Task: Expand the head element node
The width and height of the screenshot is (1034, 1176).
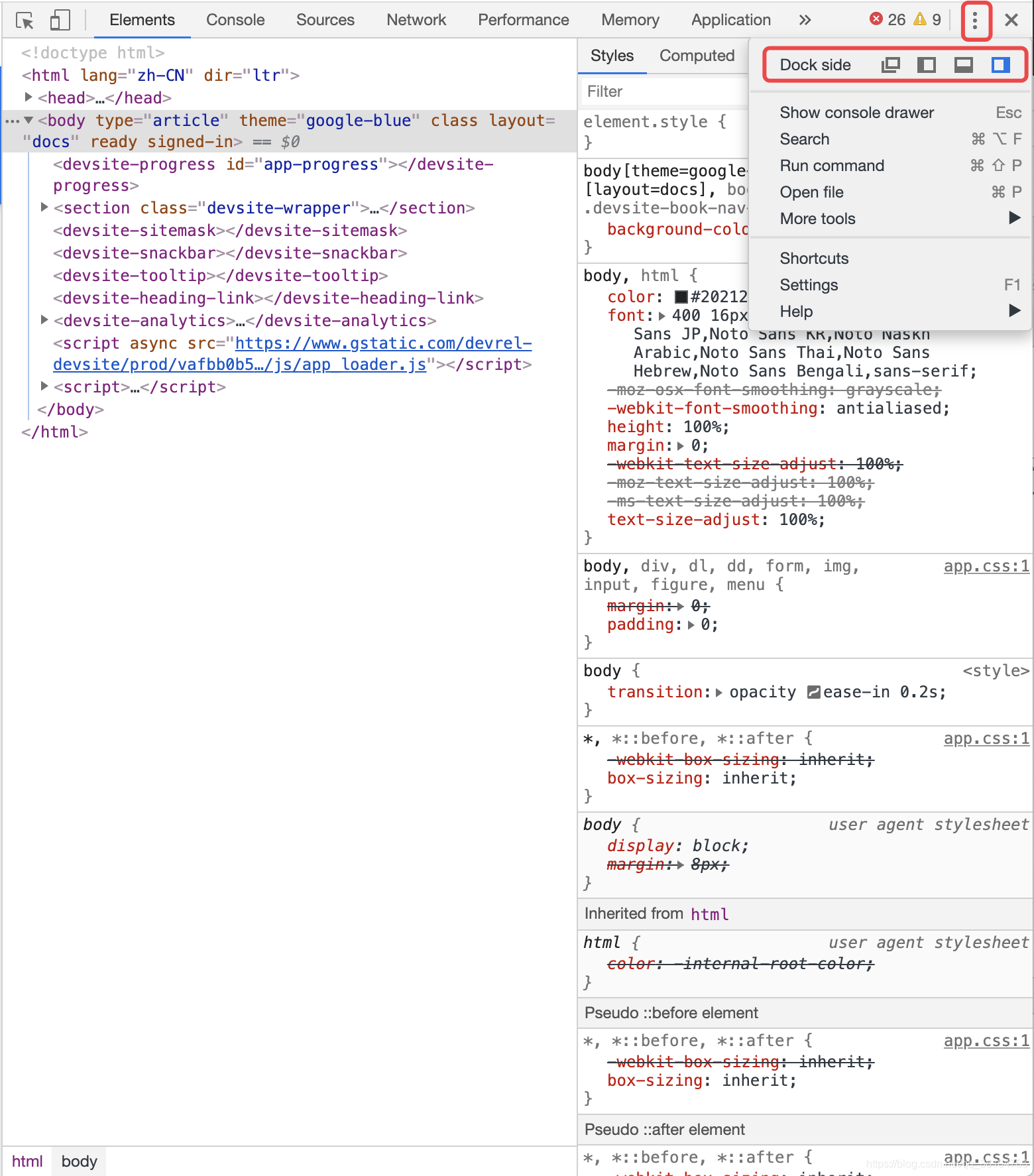Action: click(29, 97)
